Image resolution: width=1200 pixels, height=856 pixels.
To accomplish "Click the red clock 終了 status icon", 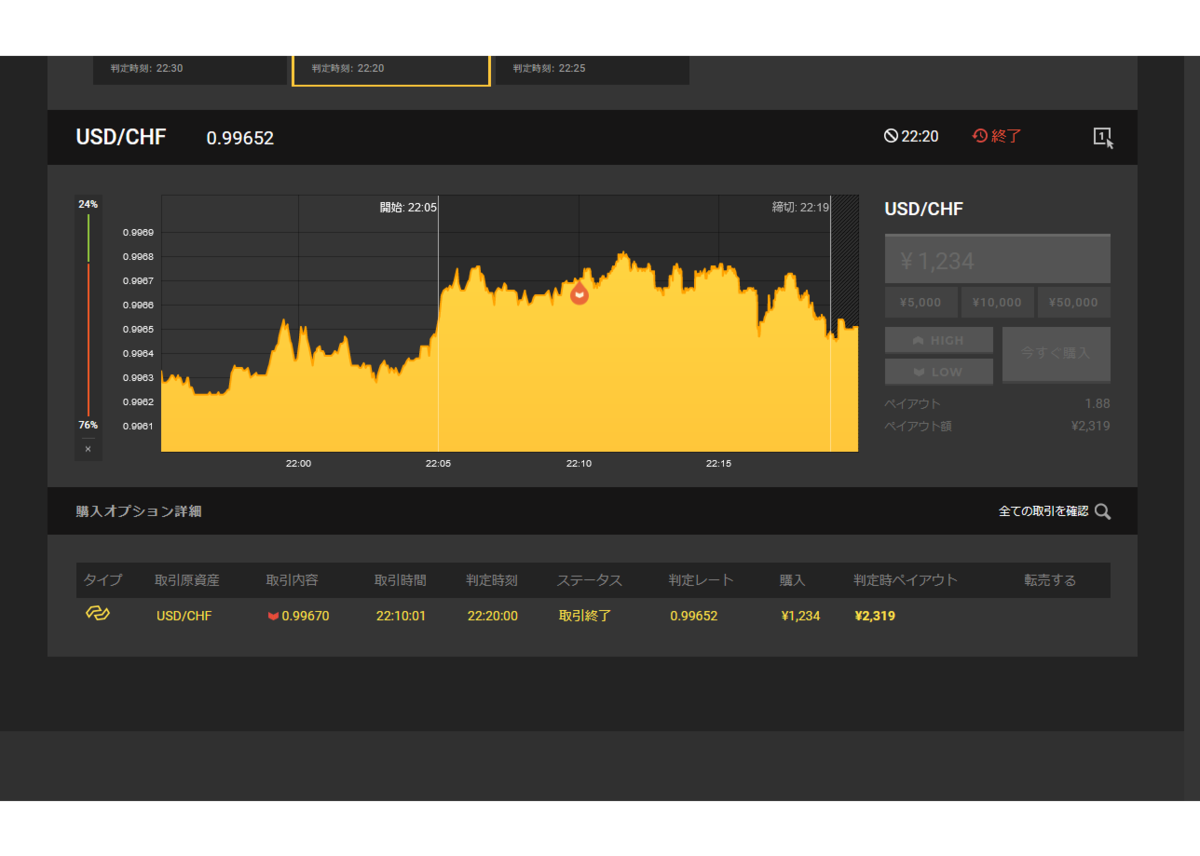I will coord(980,136).
